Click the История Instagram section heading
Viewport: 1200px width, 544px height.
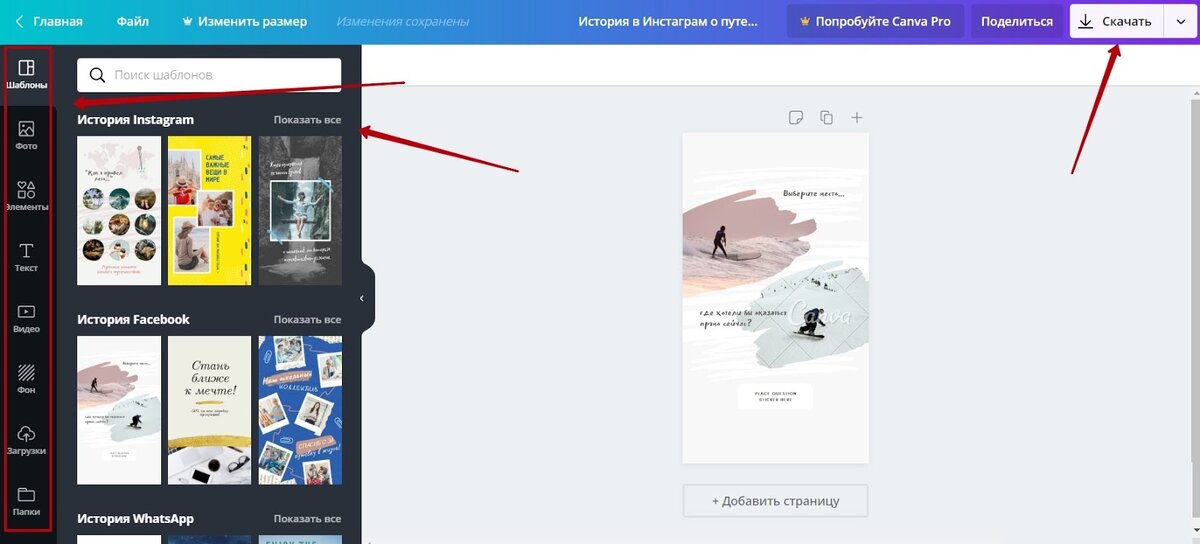(x=135, y=120)
